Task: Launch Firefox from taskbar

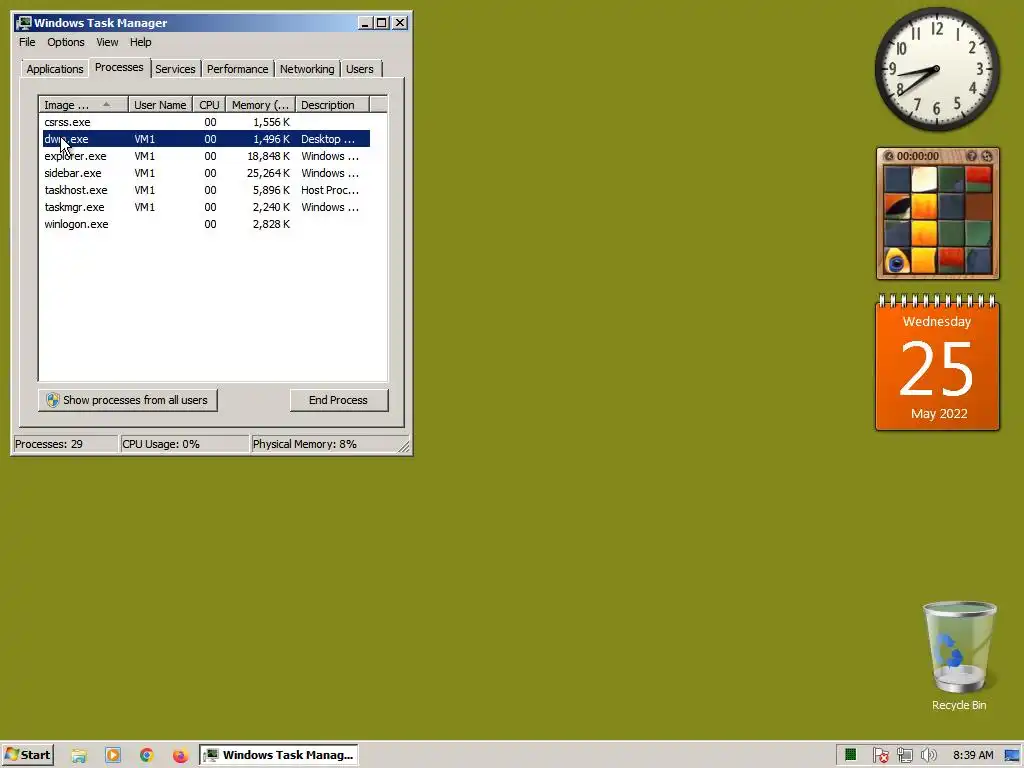Action: [x=180, y=756]
